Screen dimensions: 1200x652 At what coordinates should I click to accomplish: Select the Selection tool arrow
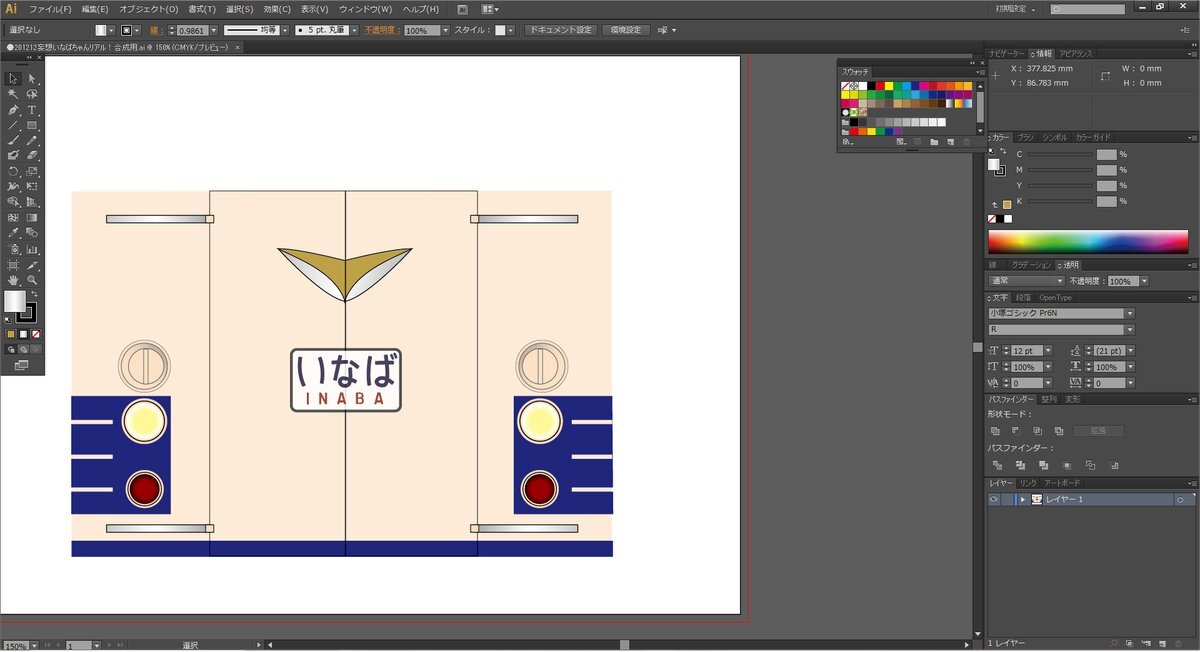tap(14, 79)
